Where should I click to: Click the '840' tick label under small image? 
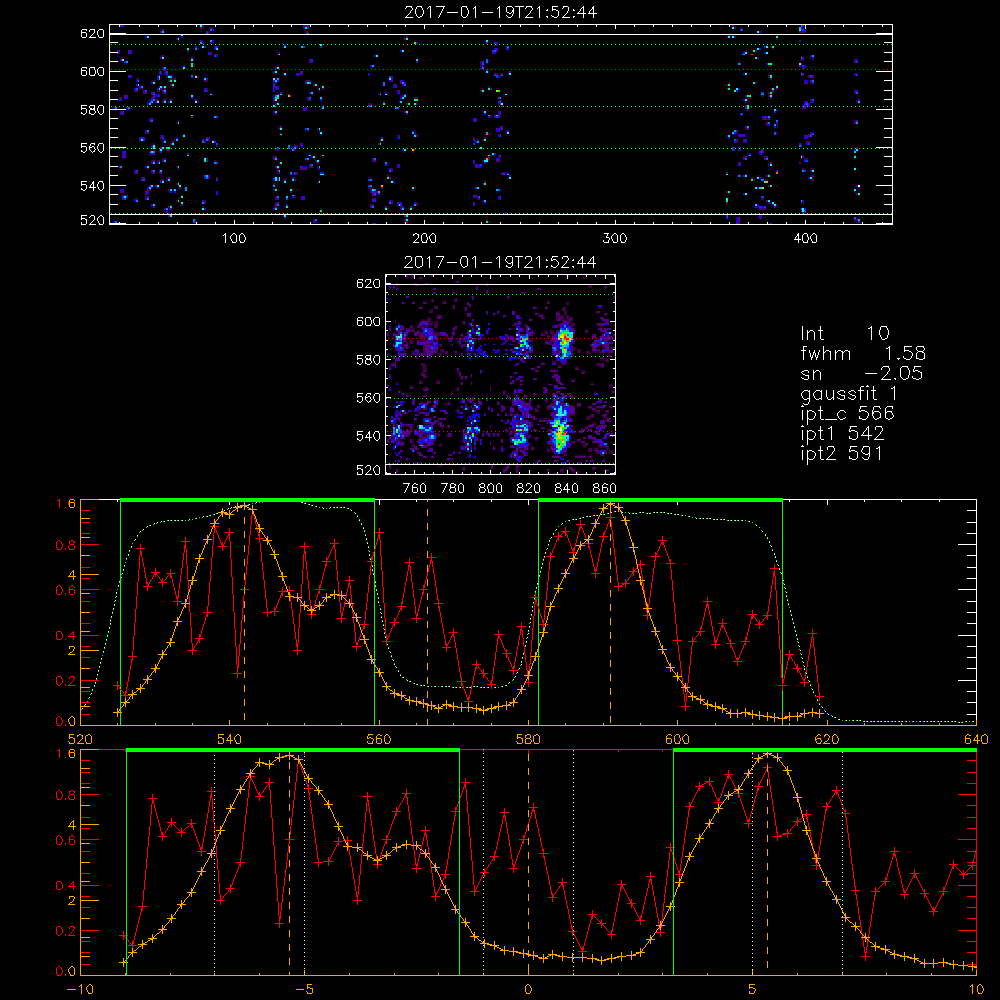(566, 489)
